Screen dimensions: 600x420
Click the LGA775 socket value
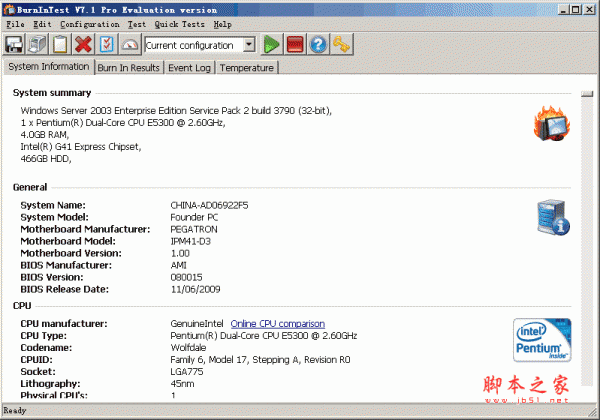pyautogui.click(x=187, y=371)
